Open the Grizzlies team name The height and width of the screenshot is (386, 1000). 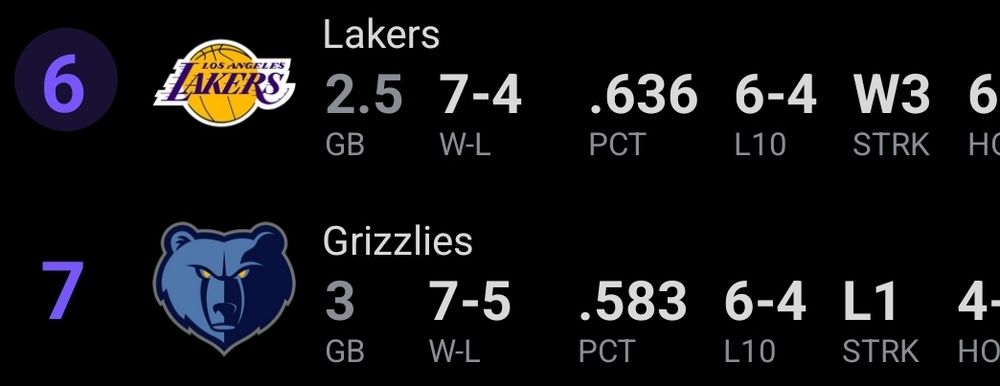pyautogui.click(x=397, y=242)
